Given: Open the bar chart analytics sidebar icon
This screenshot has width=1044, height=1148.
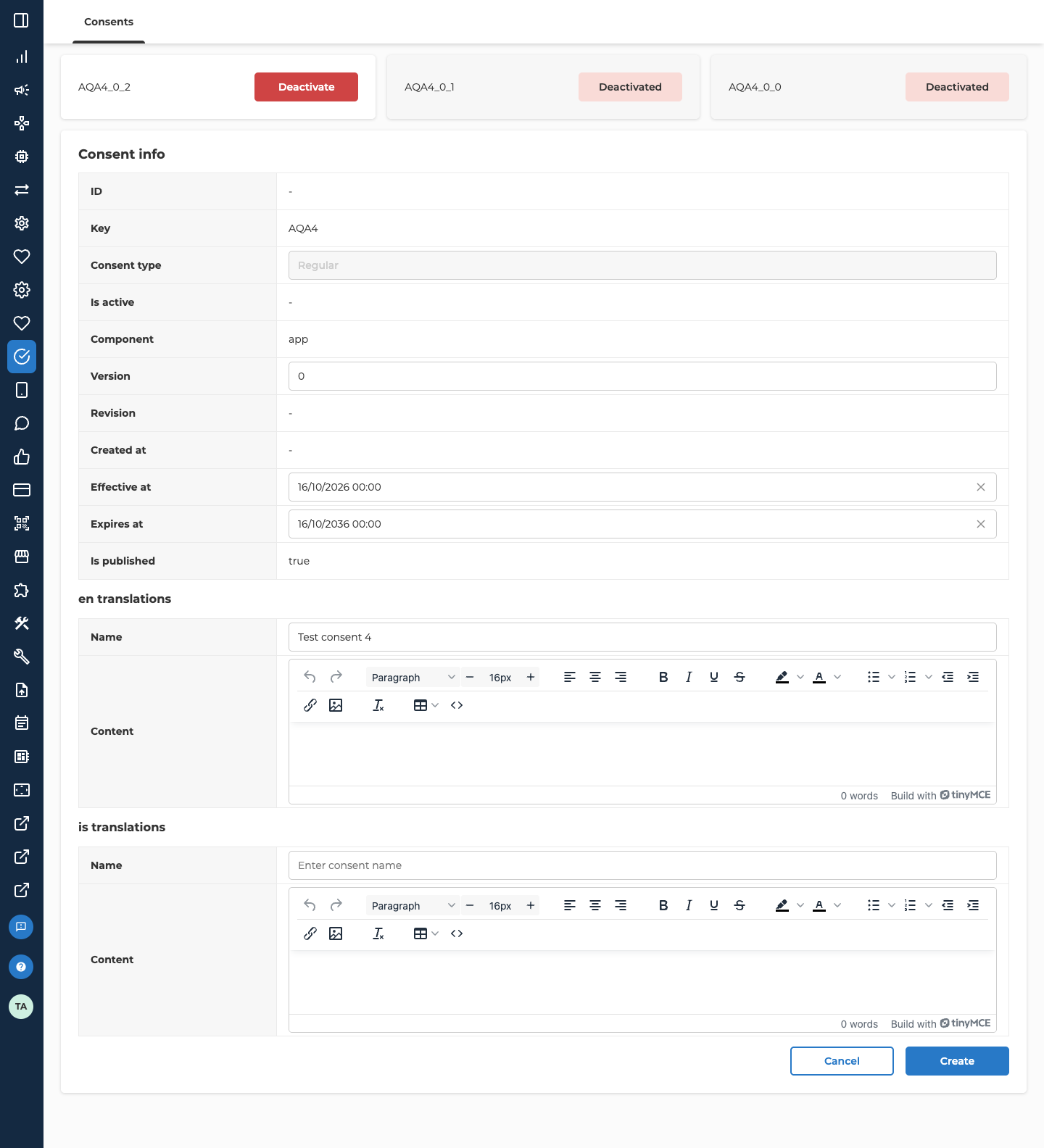Looking at the screenshot, I should (22, 57).
